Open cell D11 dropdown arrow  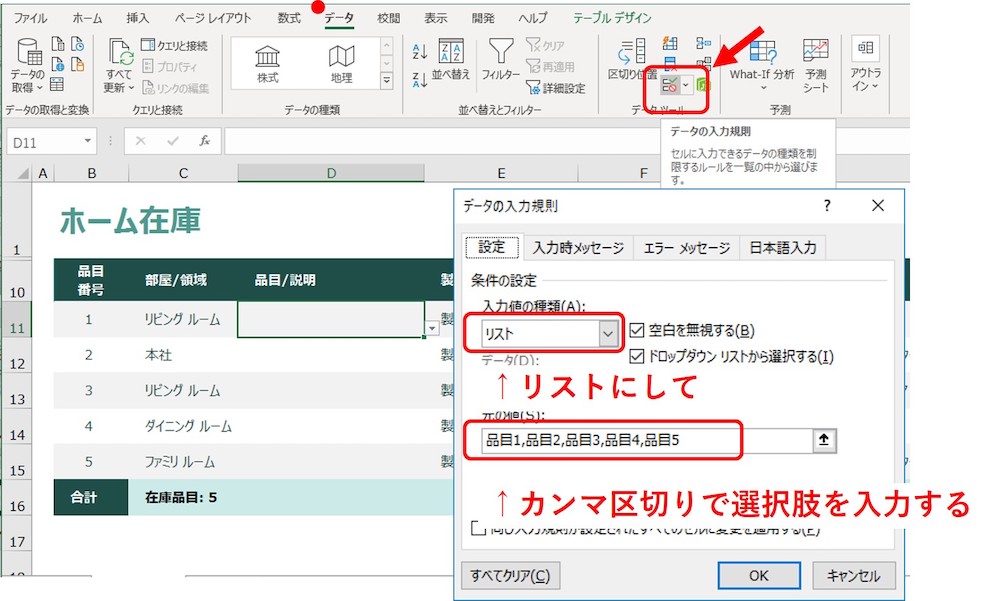432,329
